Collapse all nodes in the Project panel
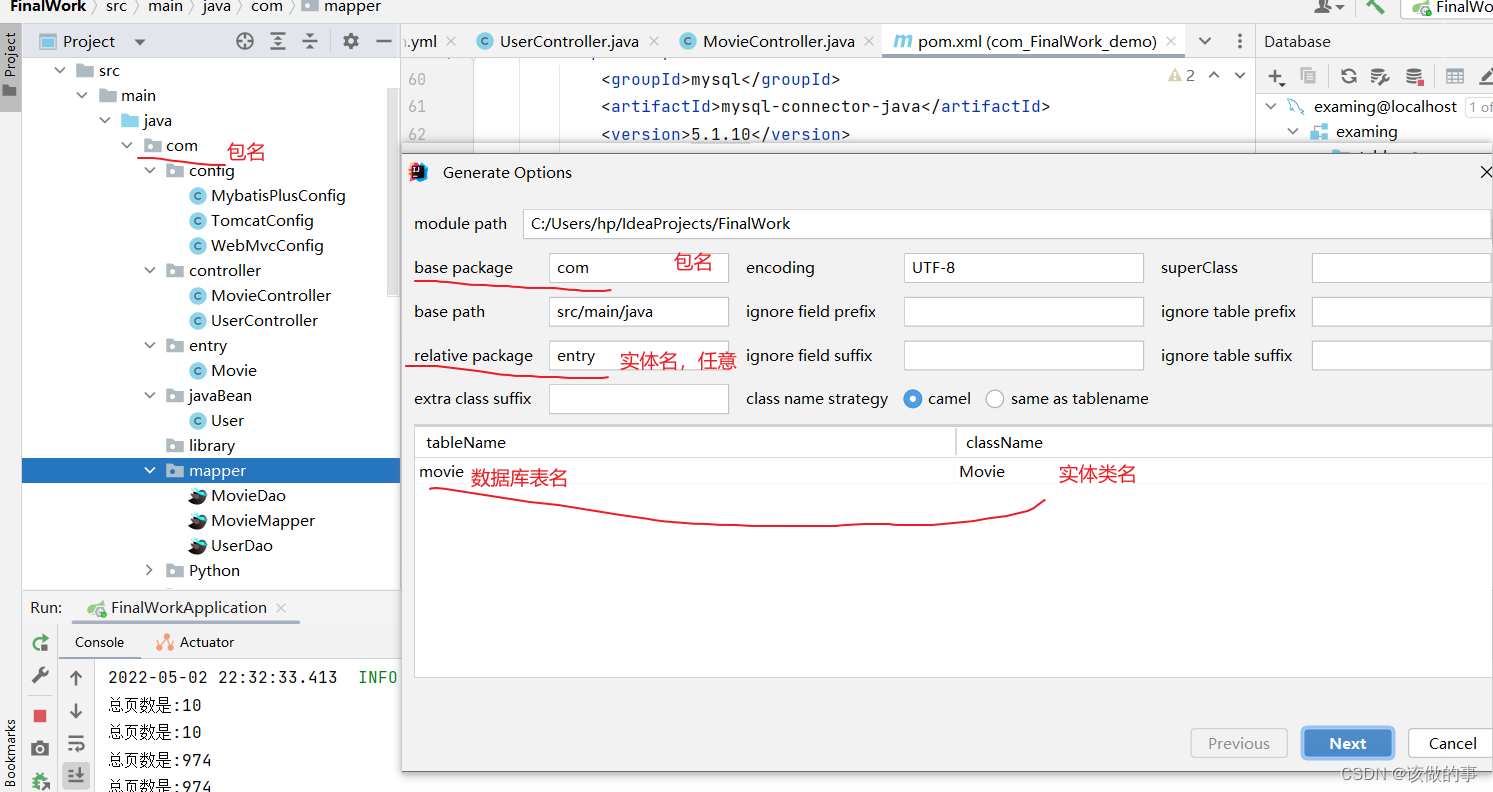 (310, 41)
